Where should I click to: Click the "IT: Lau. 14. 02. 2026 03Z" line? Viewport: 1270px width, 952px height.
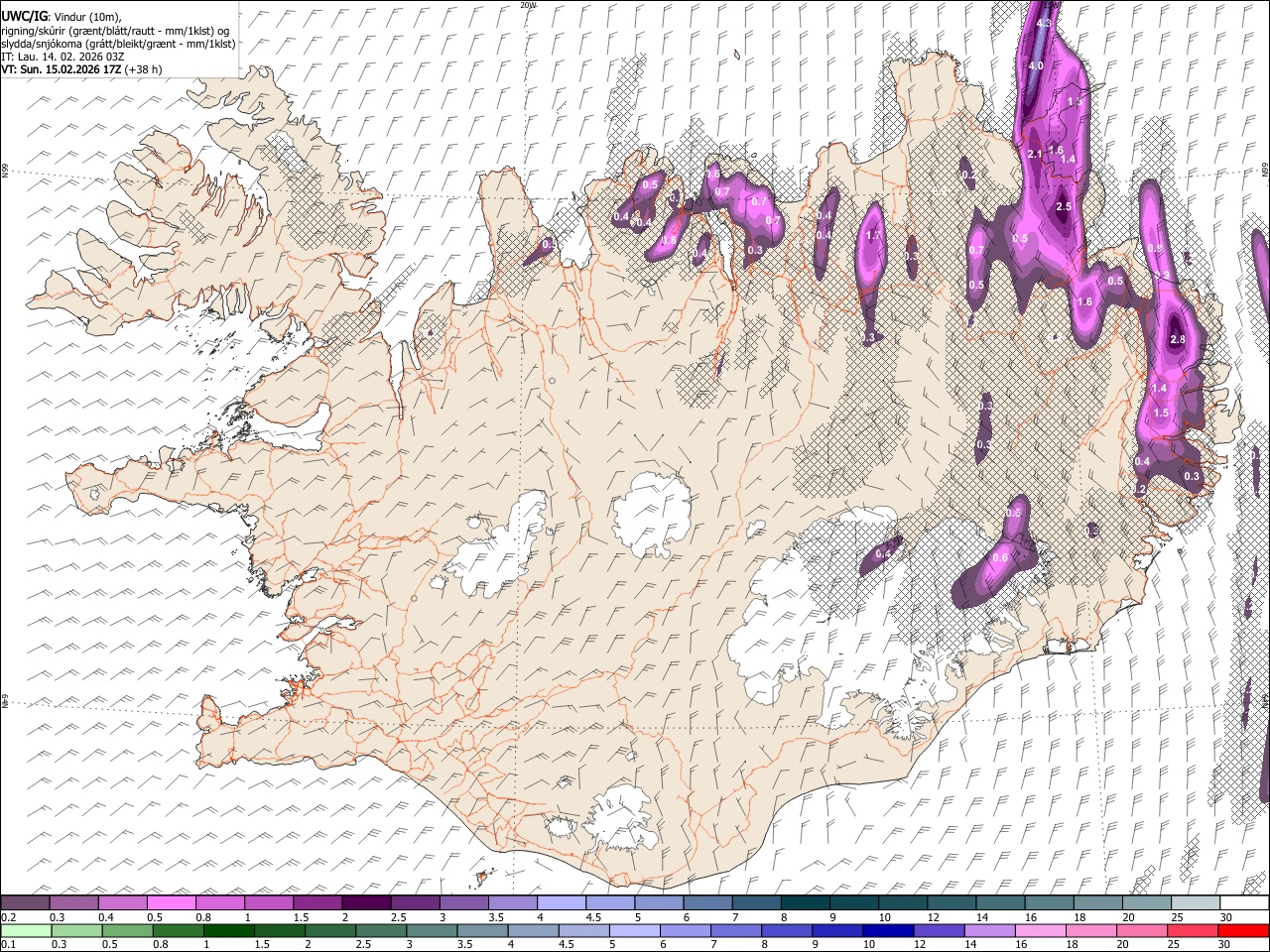pyautogui.click(x=63, y=57)
